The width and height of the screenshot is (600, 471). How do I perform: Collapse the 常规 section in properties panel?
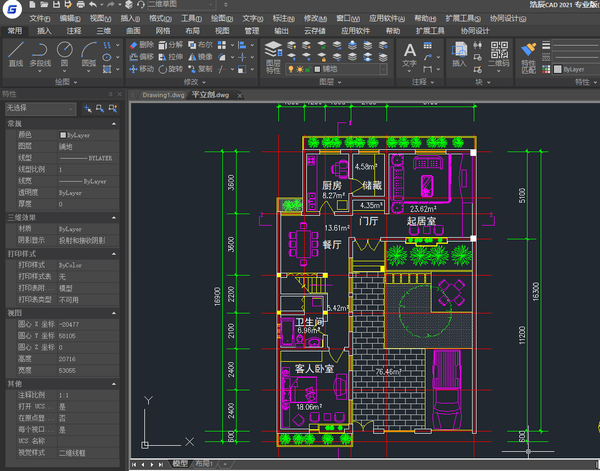[116, 123]
